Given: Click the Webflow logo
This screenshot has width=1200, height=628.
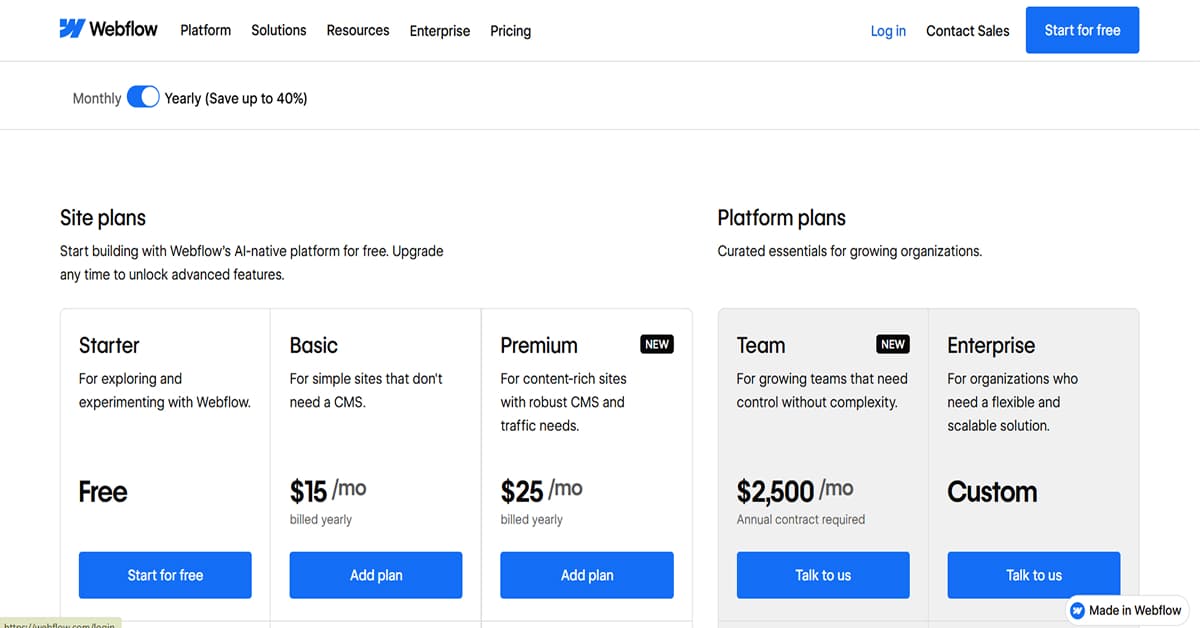Looking at the screenshot, I should coord(108,29).
